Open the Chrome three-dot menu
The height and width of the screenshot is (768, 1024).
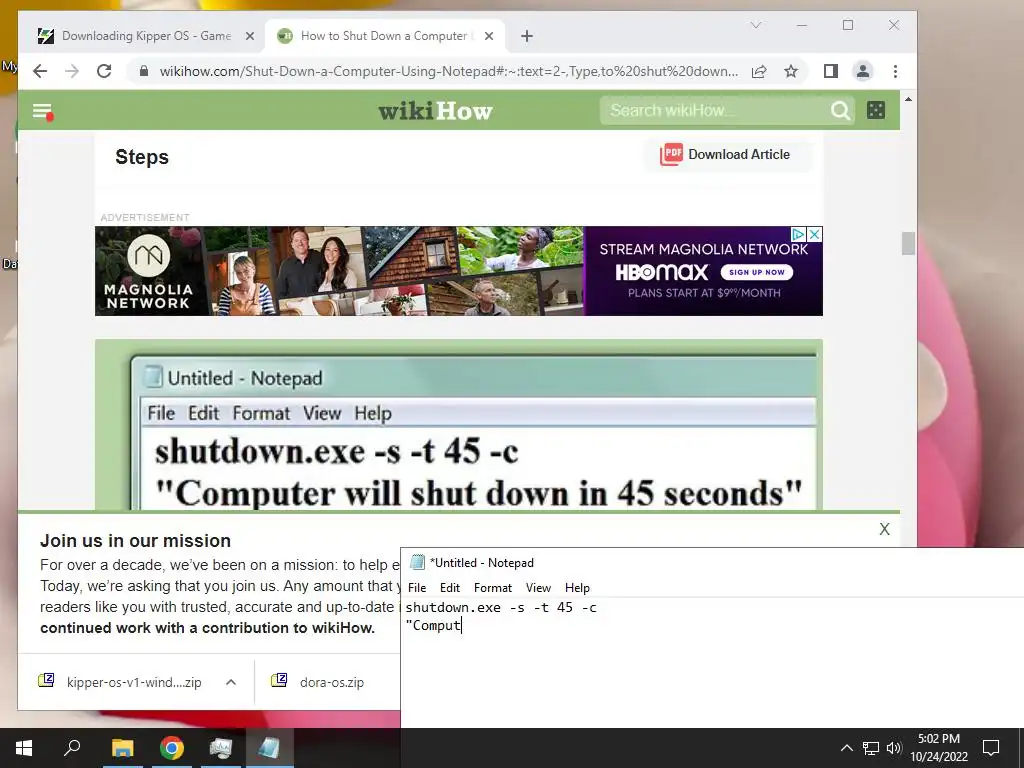[895, 71]
